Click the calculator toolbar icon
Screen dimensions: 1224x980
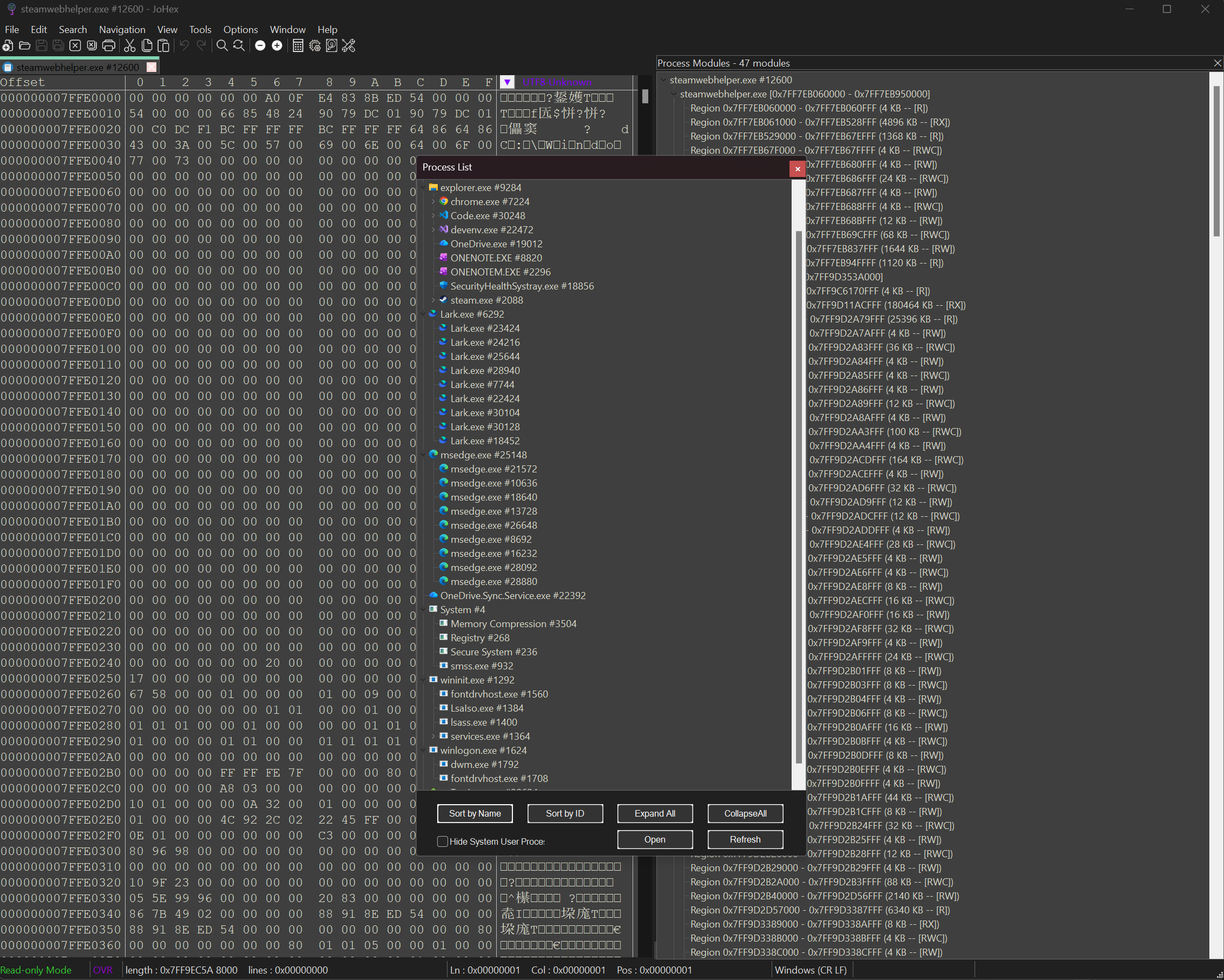[298, 46]
